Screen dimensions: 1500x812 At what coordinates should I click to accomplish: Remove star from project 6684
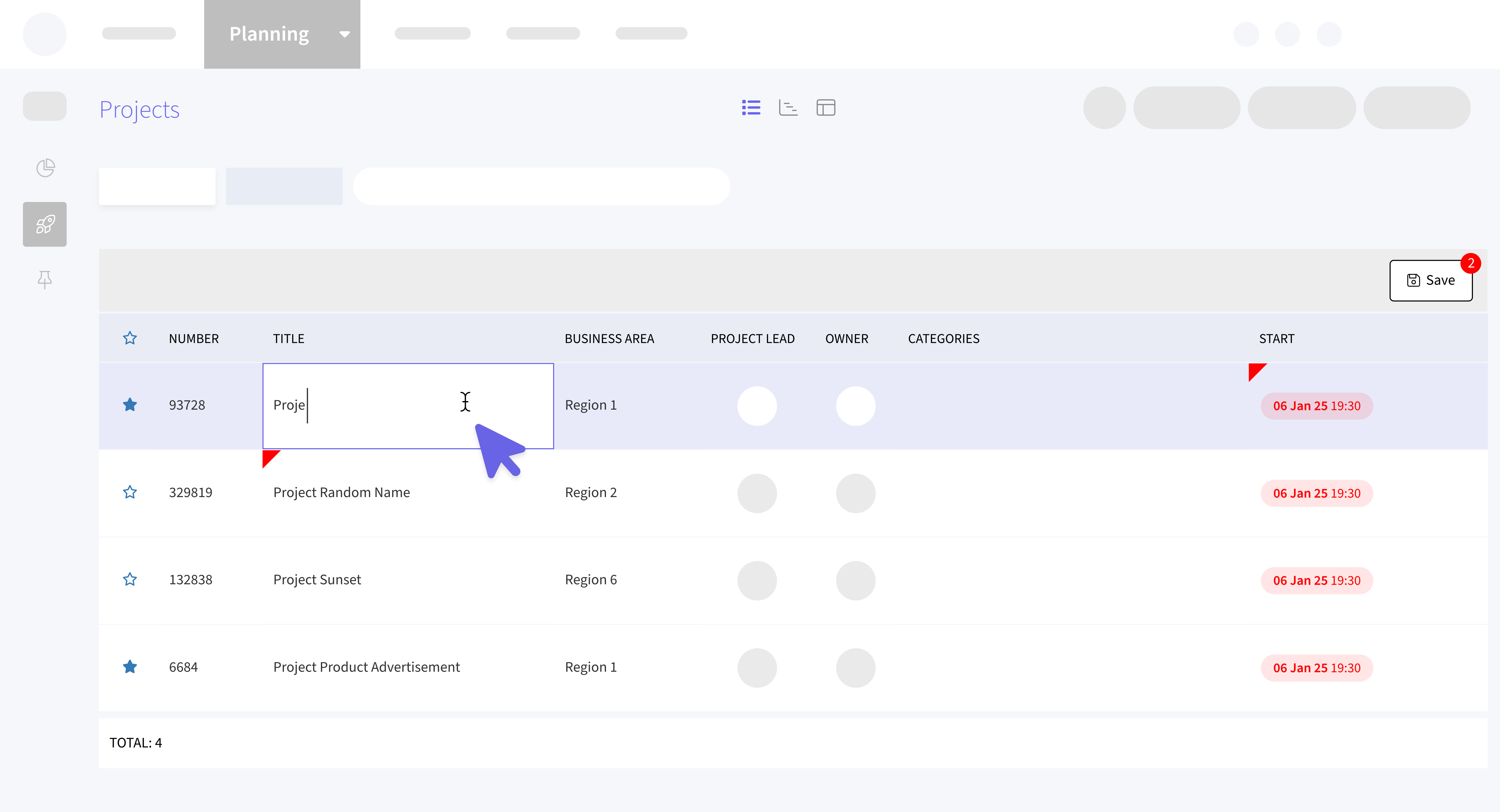pyautogui.click(x=130, y=667)
